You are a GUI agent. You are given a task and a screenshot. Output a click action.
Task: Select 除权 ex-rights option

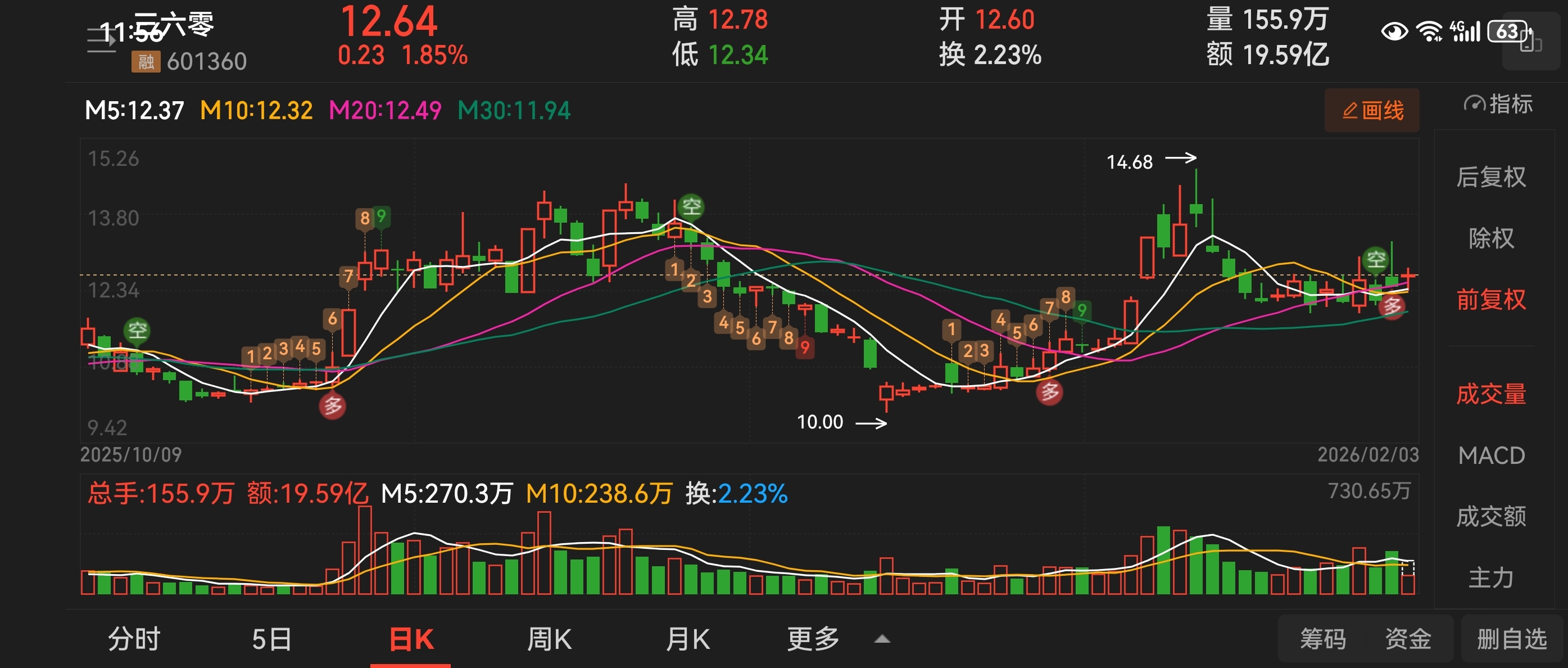1490,238
